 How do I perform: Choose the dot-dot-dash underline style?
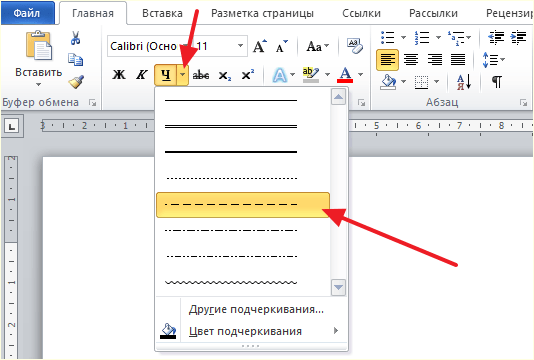[243, 256]
